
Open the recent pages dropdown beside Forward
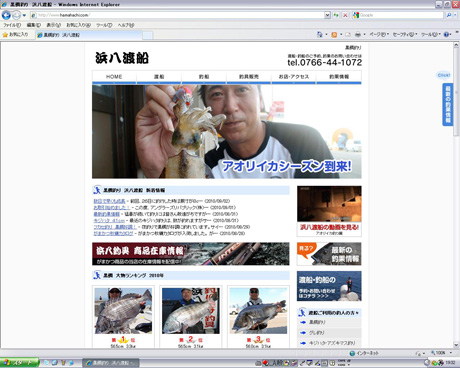(24, 15)
